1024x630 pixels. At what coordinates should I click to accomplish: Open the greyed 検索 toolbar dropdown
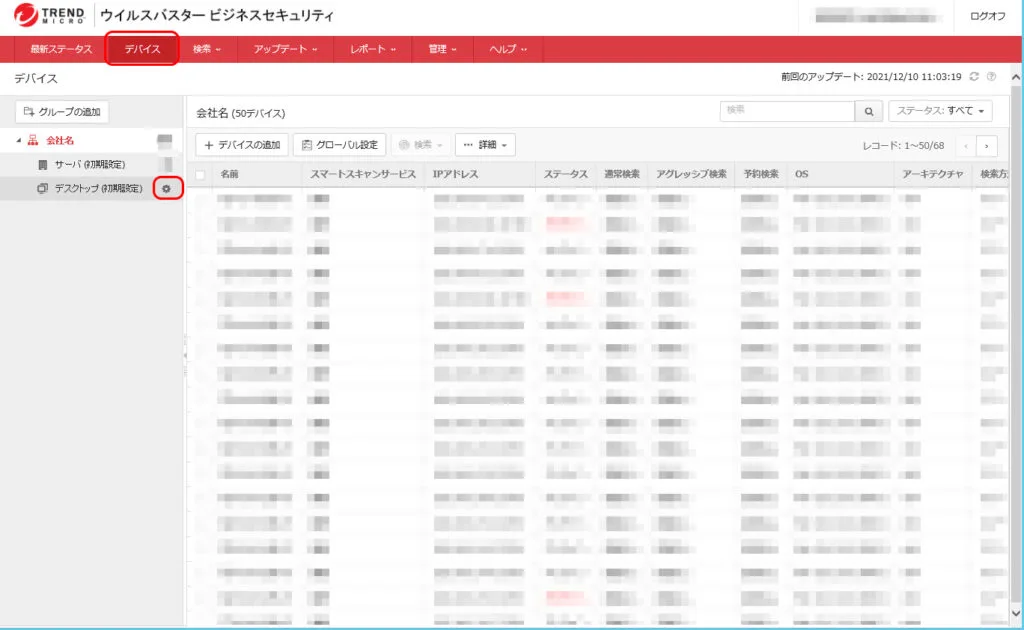click(x=421, y=145)
